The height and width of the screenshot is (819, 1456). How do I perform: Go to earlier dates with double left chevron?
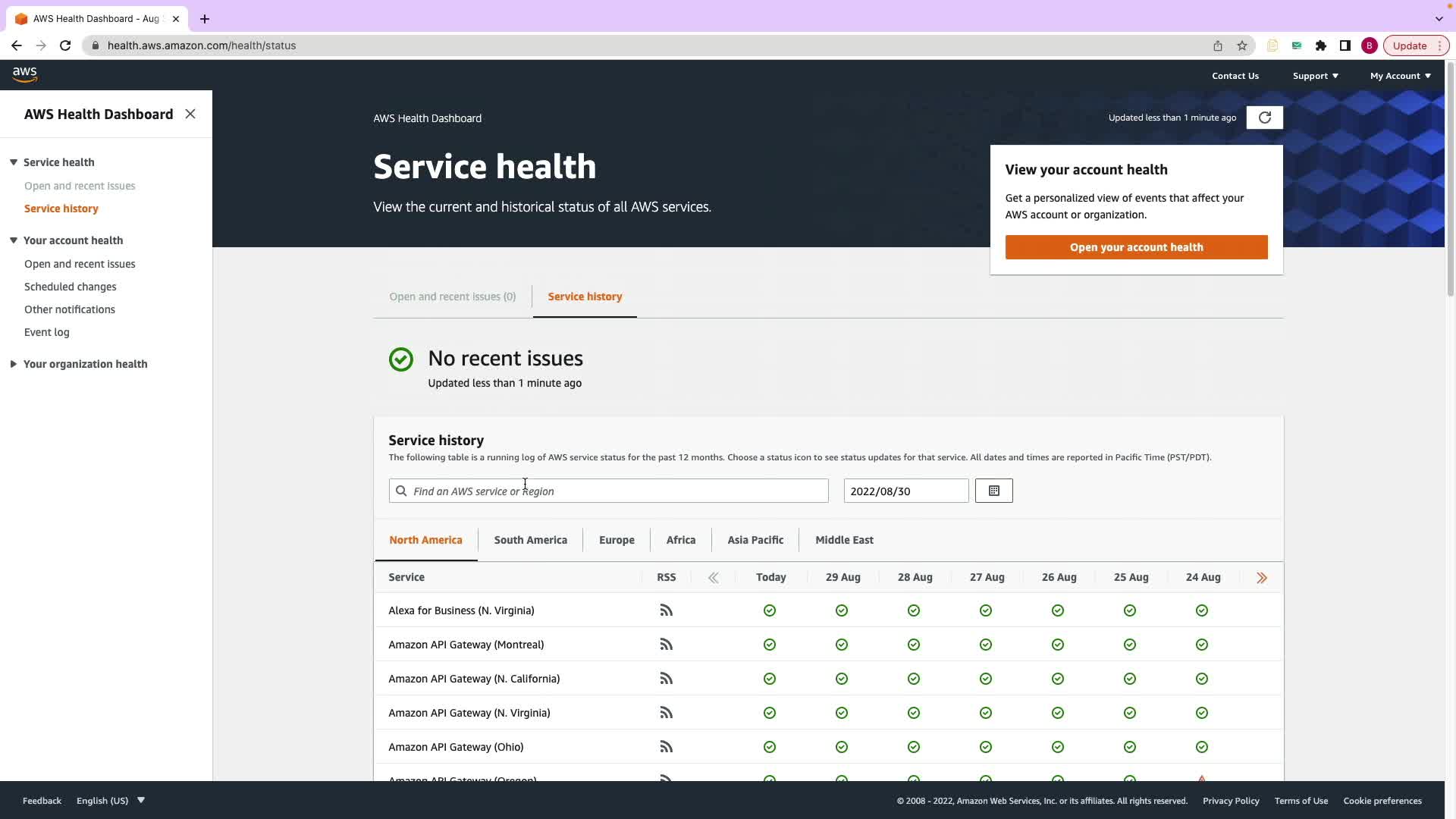(x=713, y=578)
